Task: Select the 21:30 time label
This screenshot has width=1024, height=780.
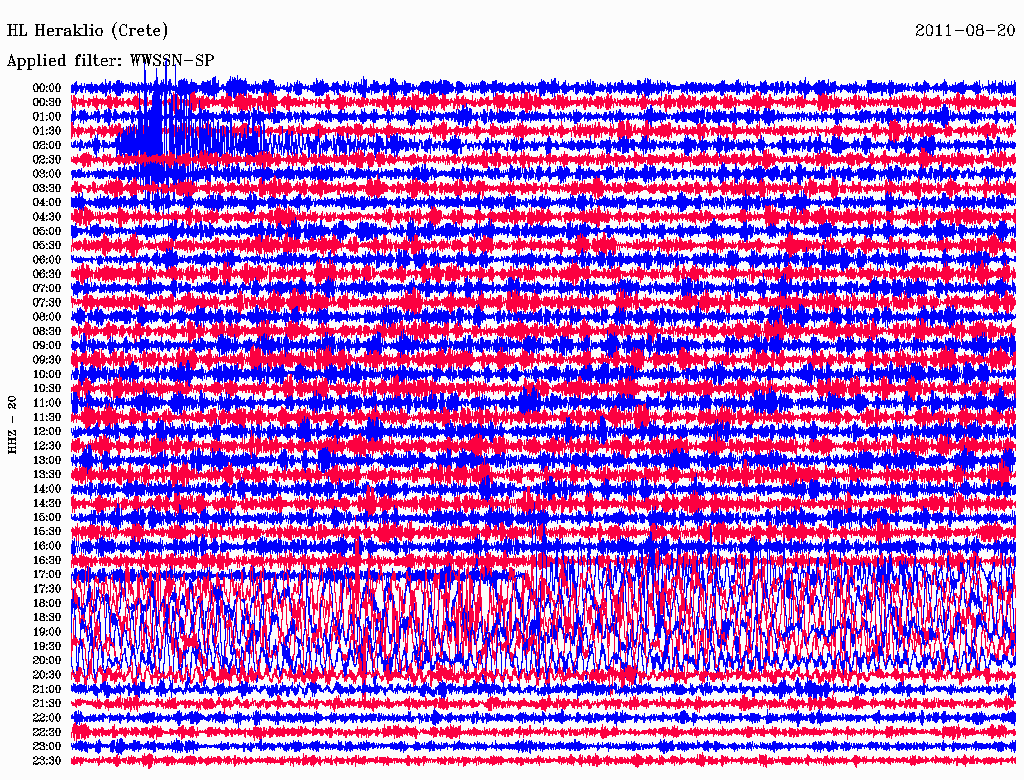Action: click(x=47, y=704)
